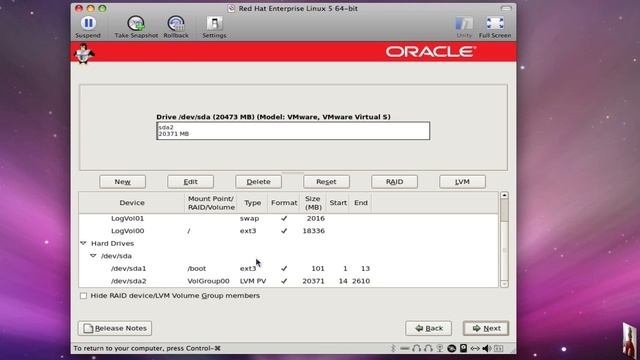Click the 'VolGroup00' cell
This screenshot has width=640, height=360.
coord(208,281)
